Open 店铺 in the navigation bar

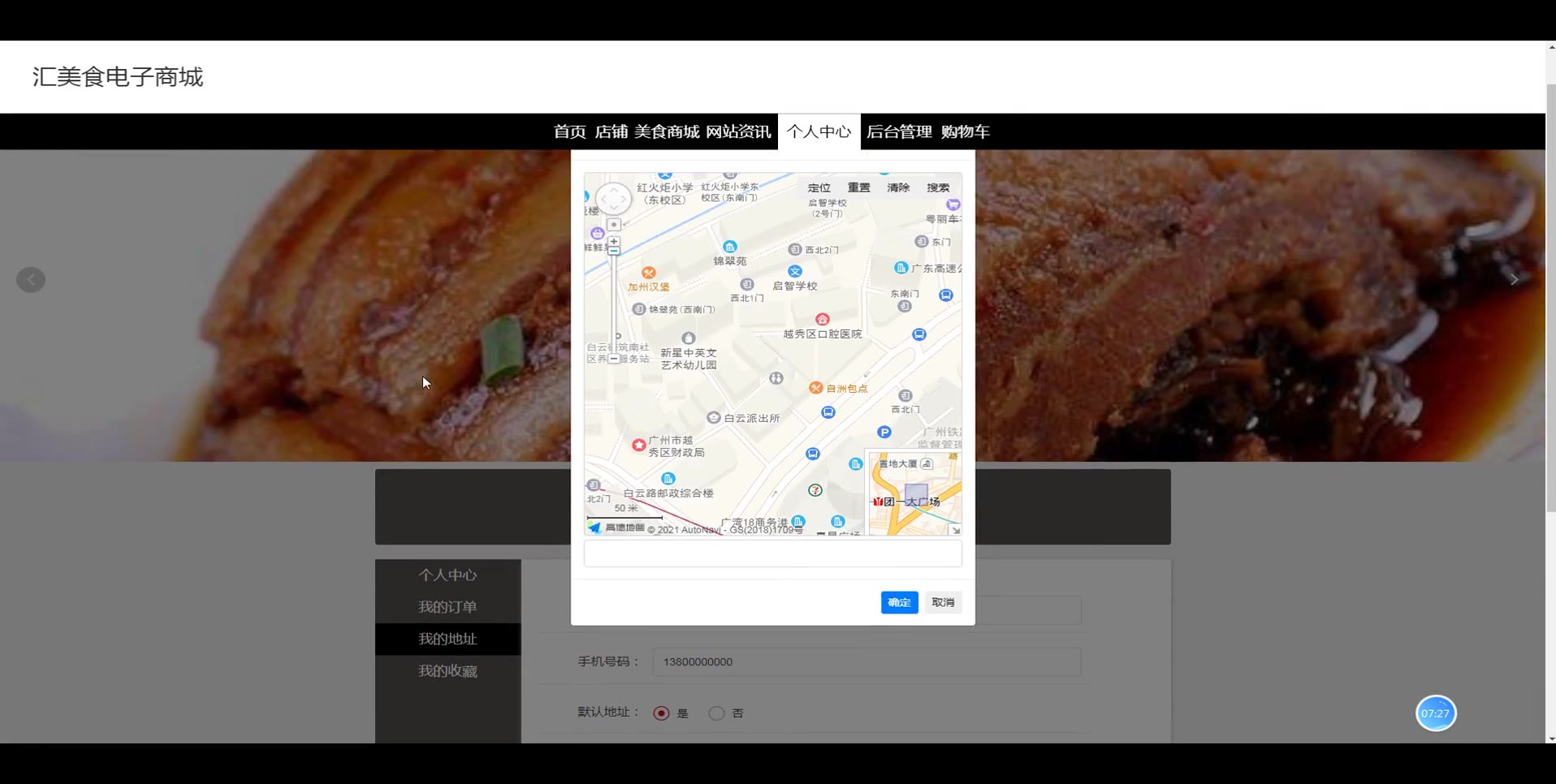point(611,131)
